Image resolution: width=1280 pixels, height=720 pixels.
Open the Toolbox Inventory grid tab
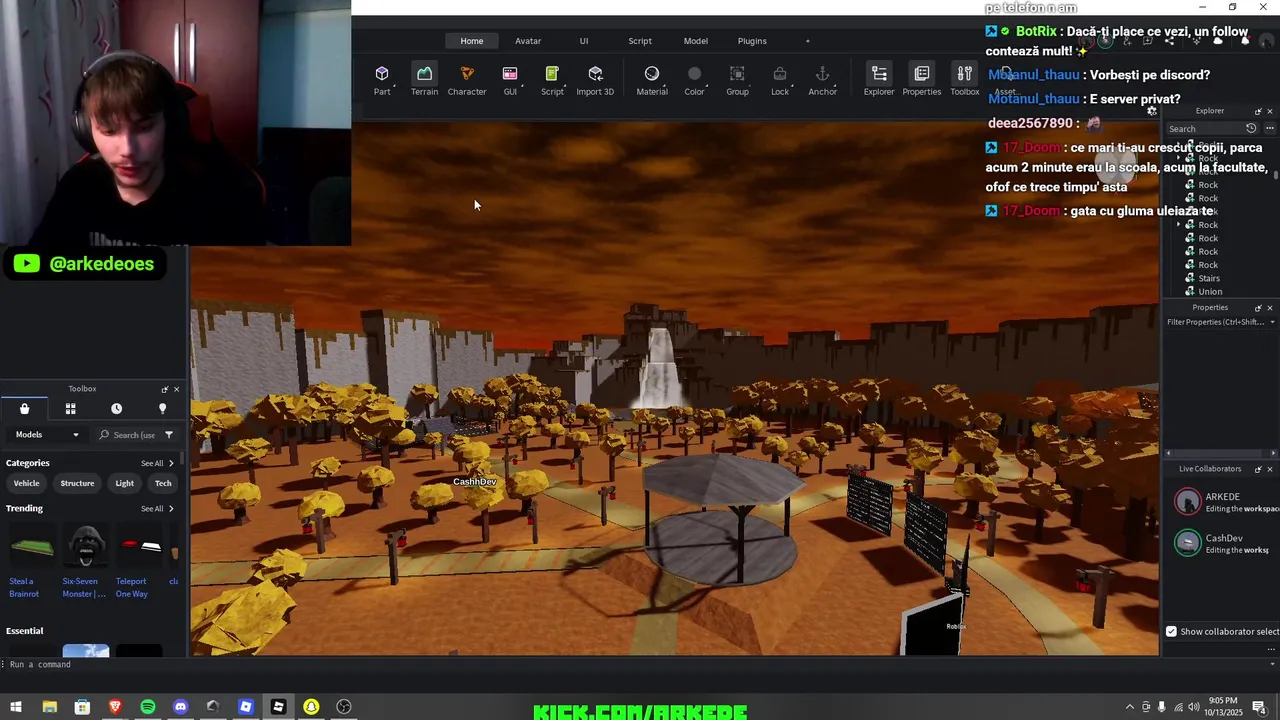pyautogui.click(x=70, y=408)
